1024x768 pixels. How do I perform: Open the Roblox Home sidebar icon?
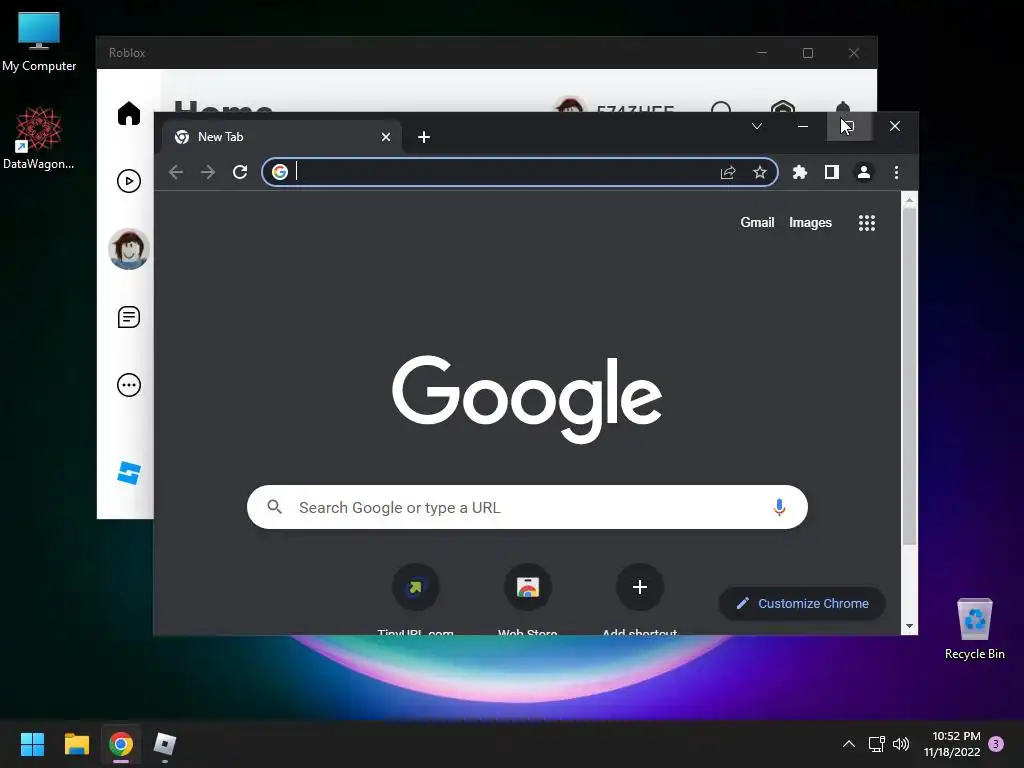pos(129,113)
